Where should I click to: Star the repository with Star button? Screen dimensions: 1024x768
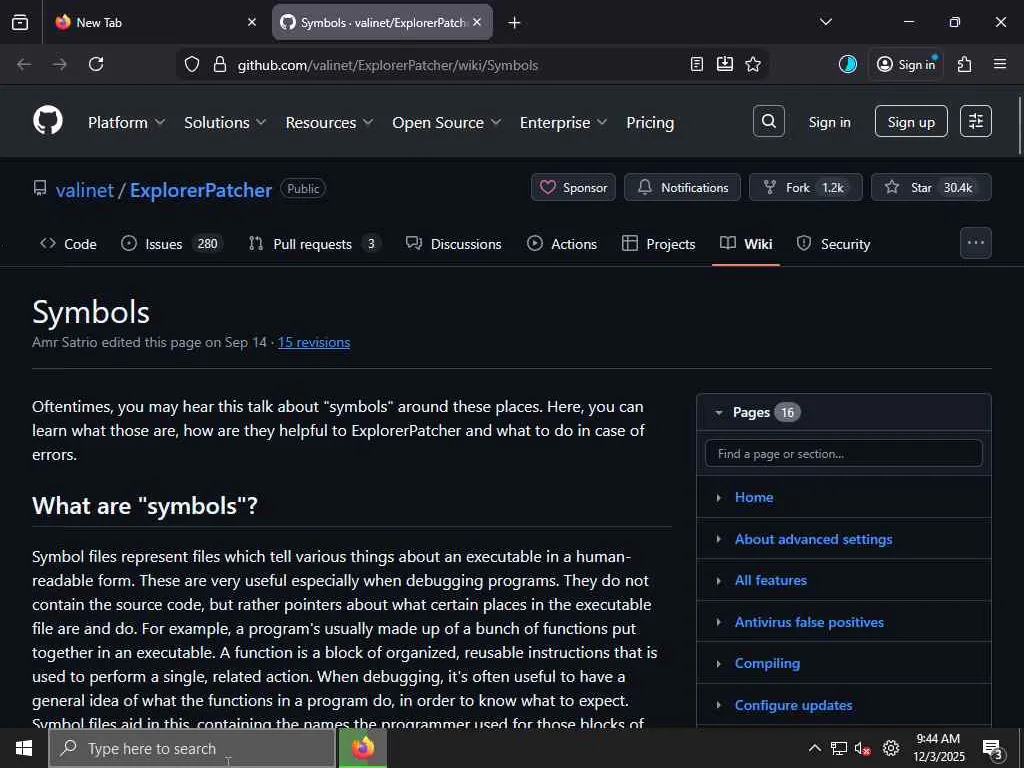point(931,187)
